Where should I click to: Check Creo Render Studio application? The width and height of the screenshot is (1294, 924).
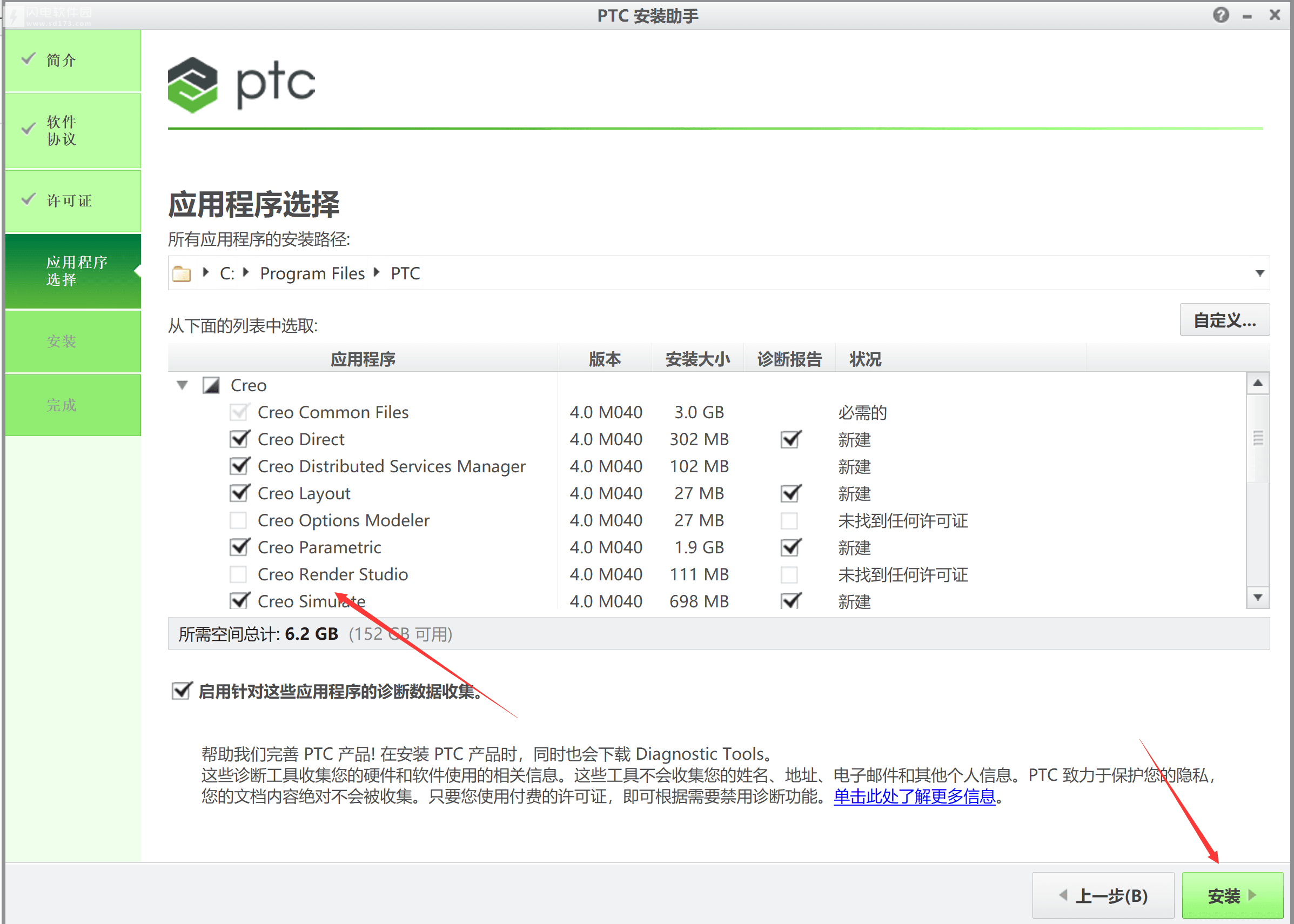coord(238,574)
